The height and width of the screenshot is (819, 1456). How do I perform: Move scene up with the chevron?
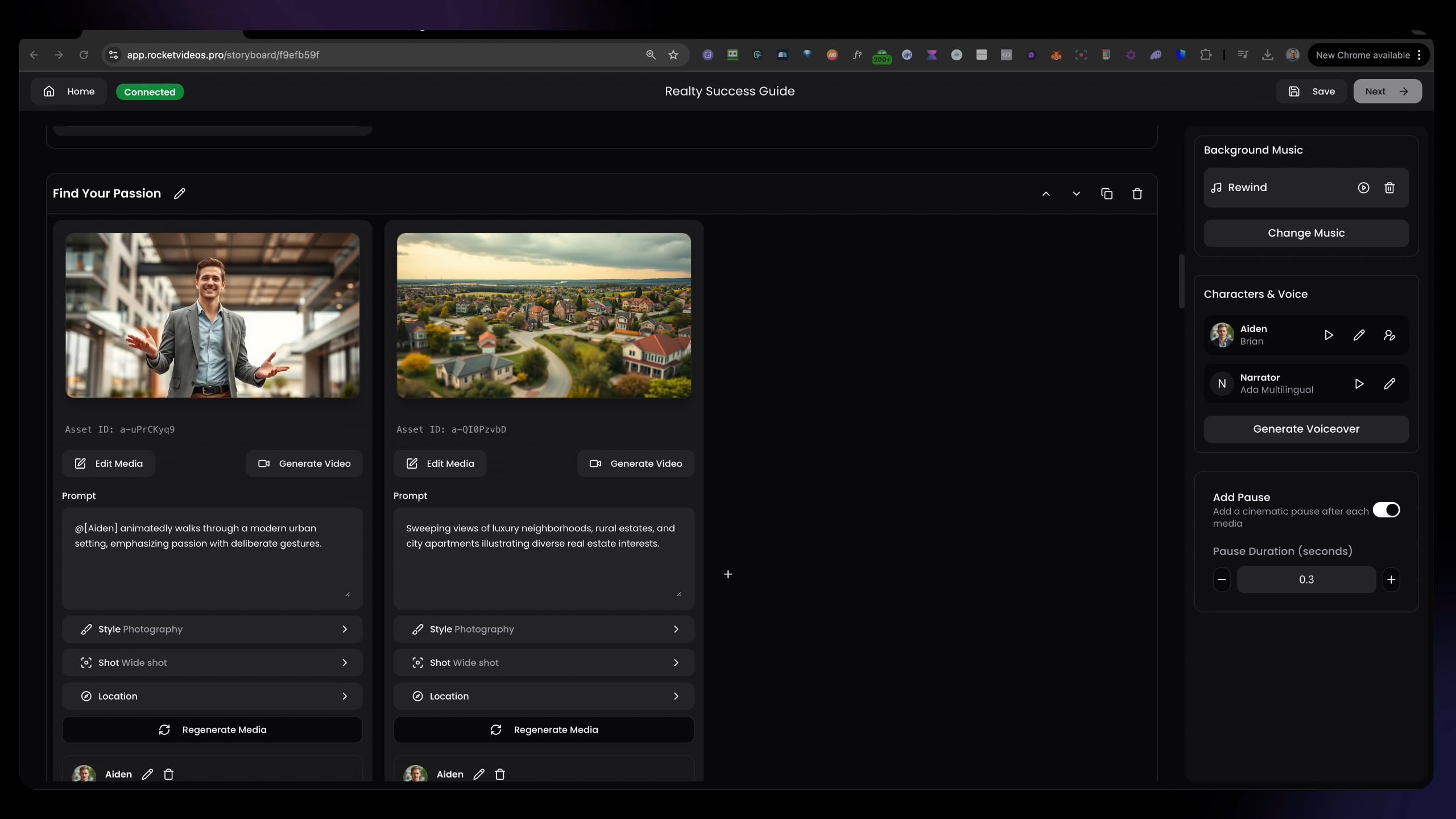pyautogui.click(x=1046, y=194)
